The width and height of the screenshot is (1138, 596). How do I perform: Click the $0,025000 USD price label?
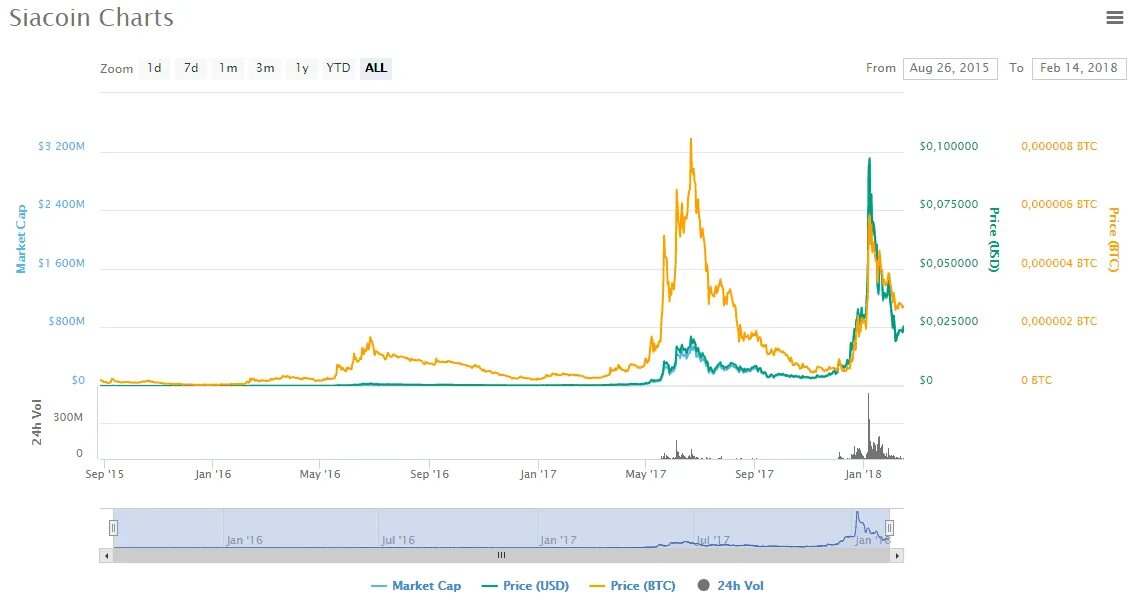[949, 322]
